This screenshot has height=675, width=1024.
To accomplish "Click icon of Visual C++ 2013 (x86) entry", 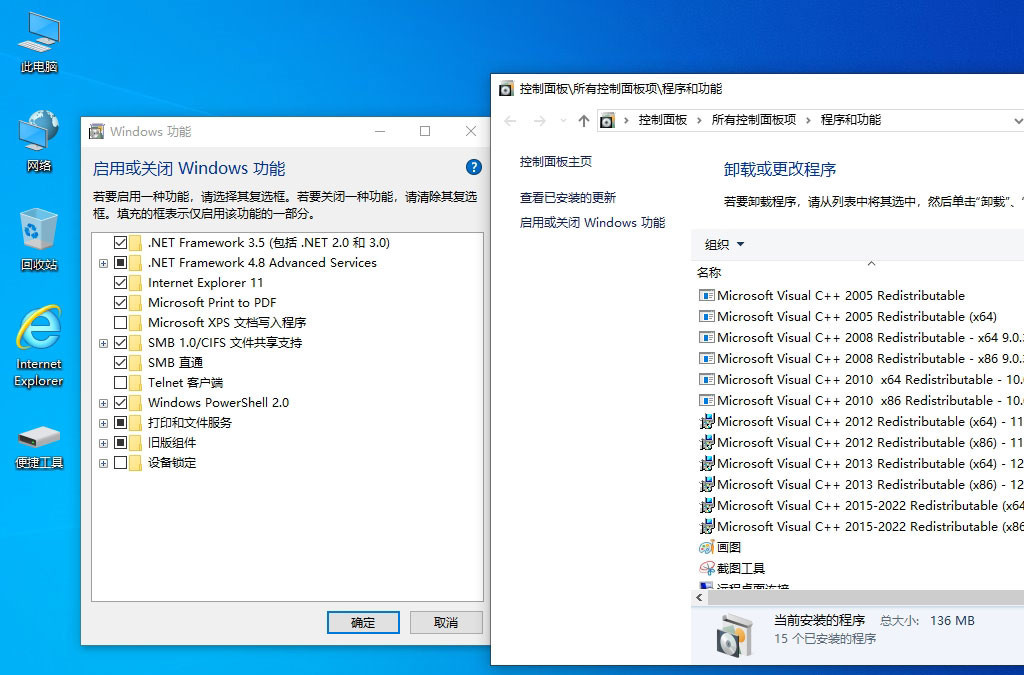I will [707, 484].
